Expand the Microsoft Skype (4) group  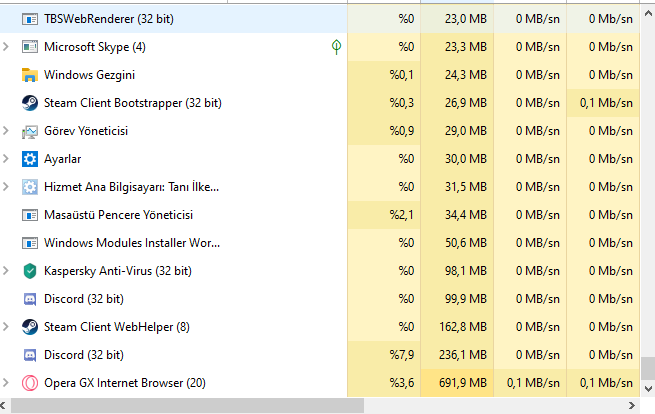[x=6, y=47]
